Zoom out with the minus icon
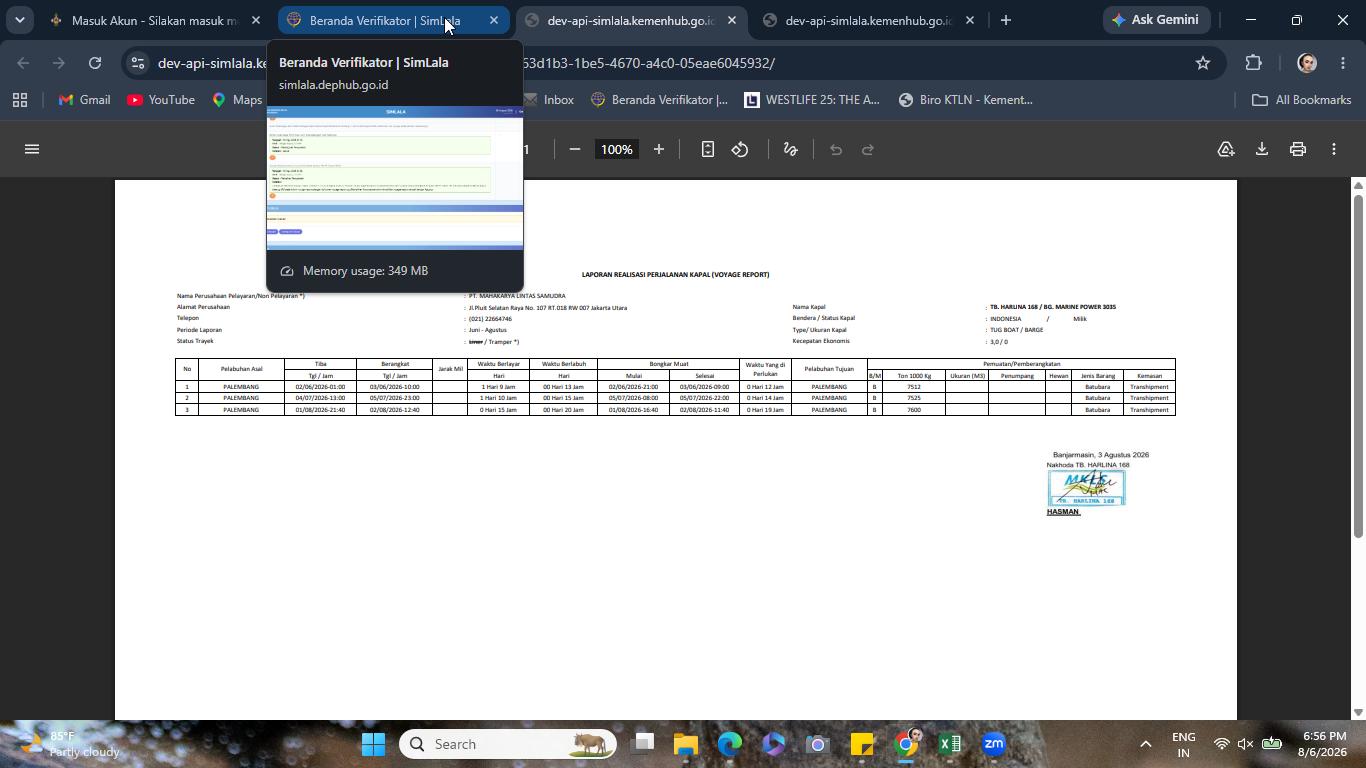Screen dimensions: 1366x768 coord(575,149)
